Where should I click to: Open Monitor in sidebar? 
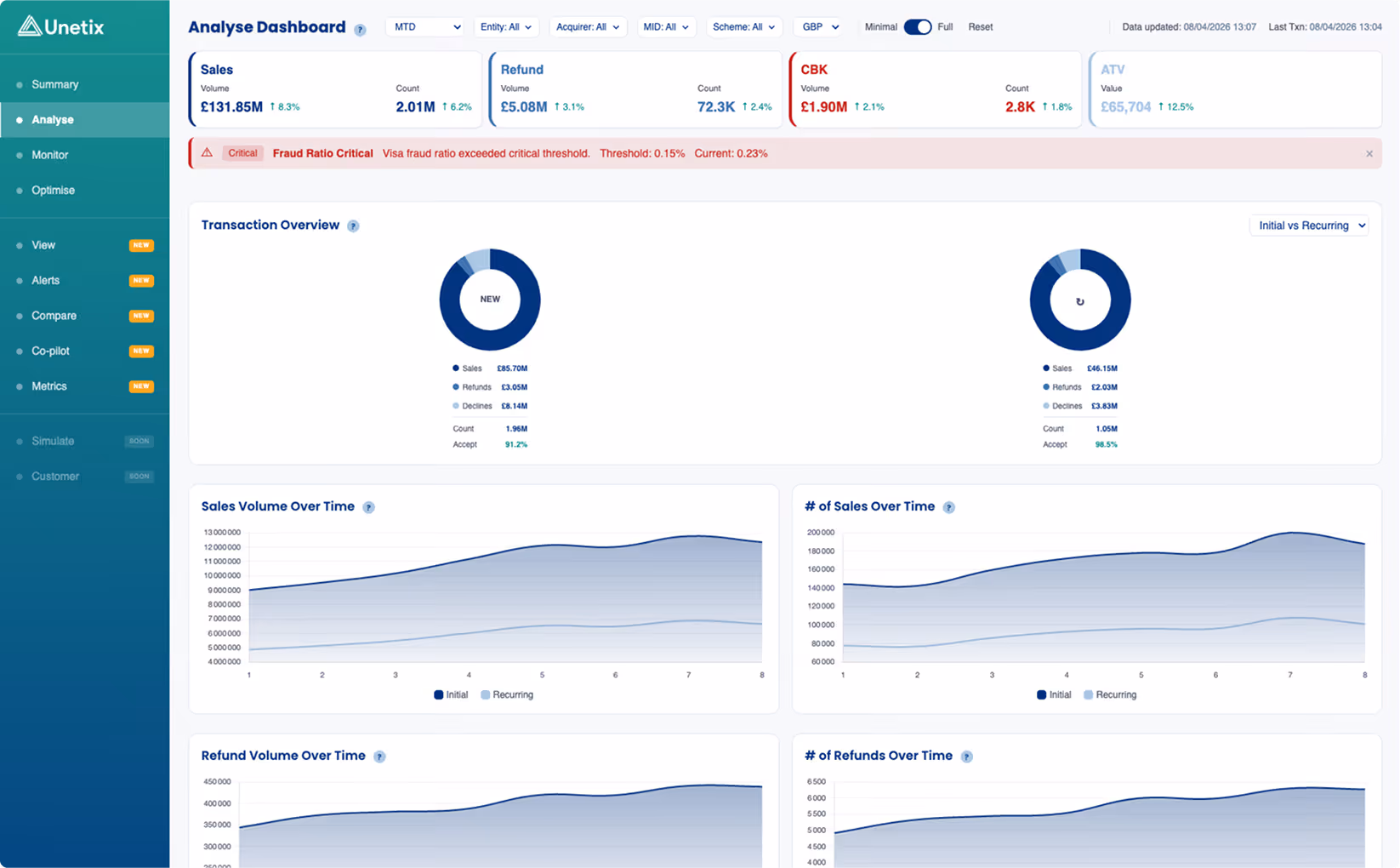(85, 155)
